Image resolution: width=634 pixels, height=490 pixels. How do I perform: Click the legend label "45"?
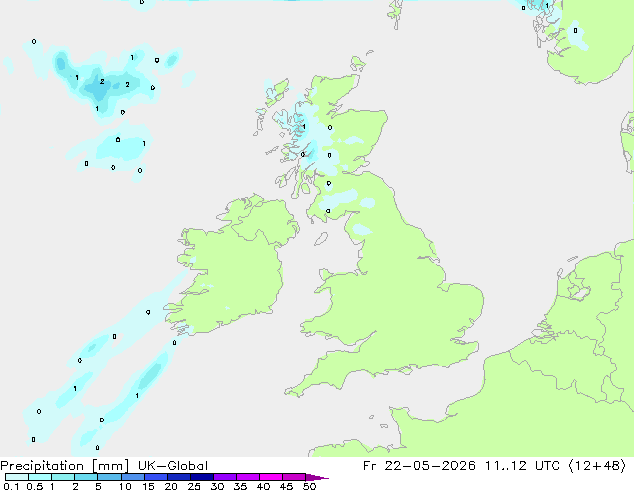click(x=286, y=486)
